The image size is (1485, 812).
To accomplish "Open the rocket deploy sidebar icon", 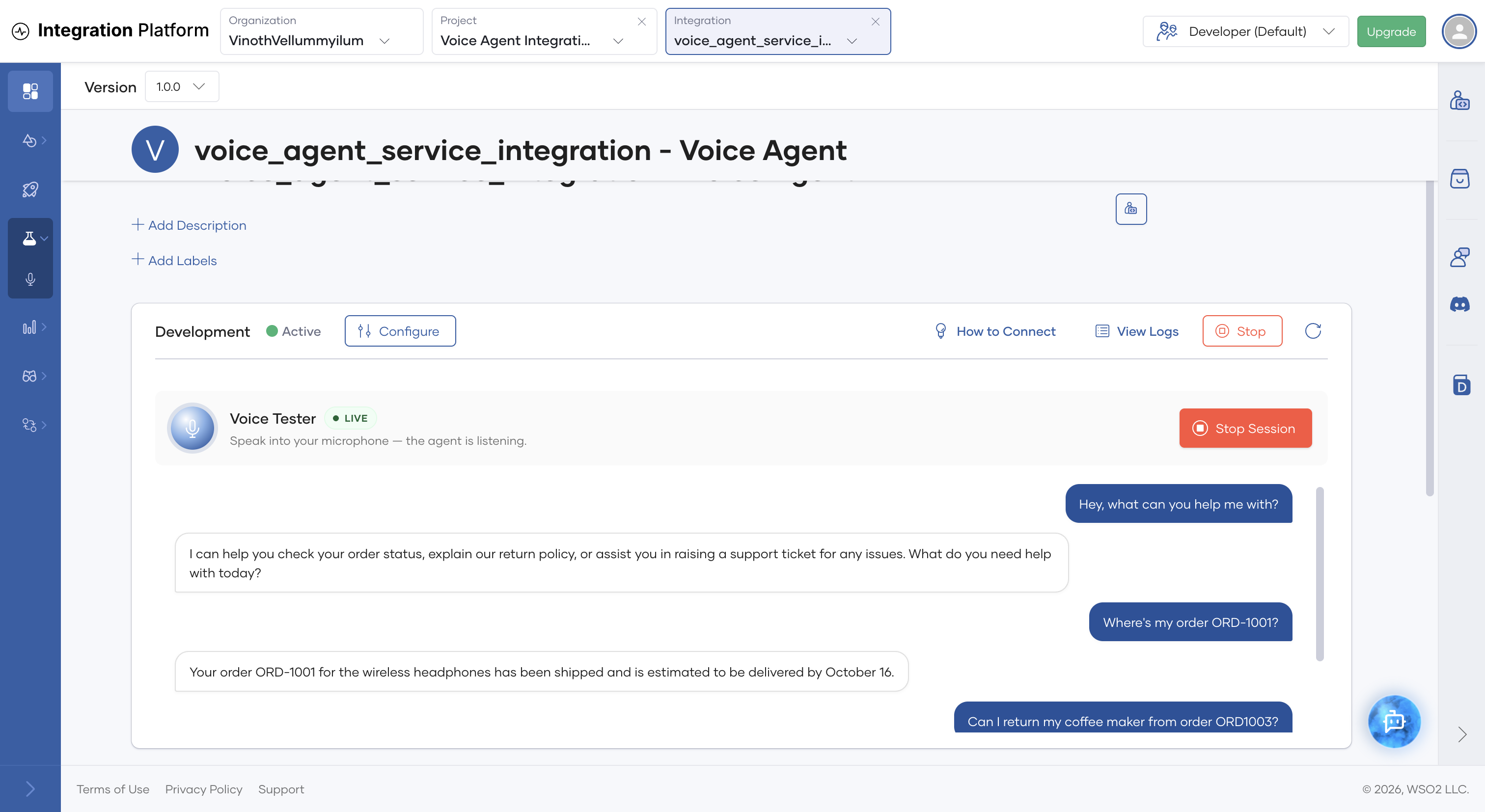I will pos(30,189).
